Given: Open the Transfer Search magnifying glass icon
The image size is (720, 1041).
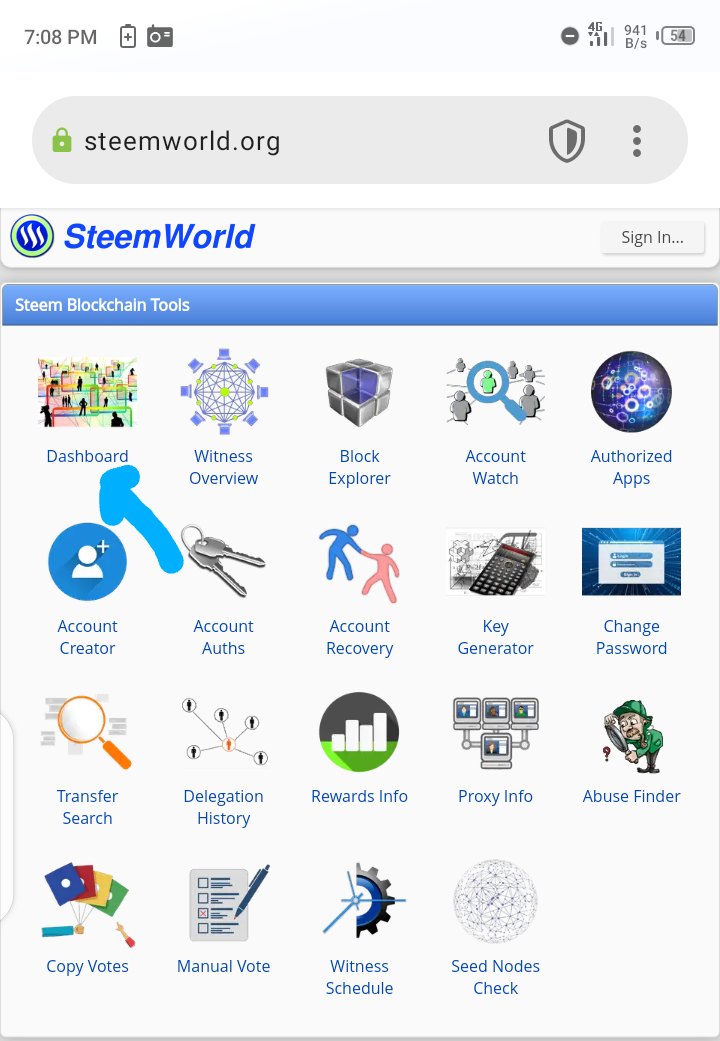Looking at the screenshot, I should point(87,732).
